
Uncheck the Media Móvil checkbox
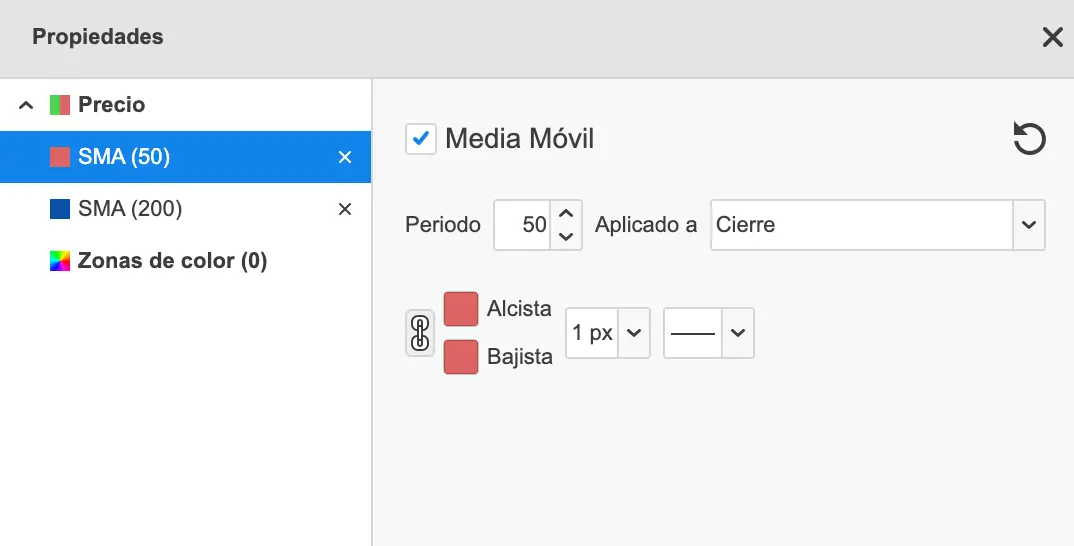pyautogui.click(x=421, y=139)
